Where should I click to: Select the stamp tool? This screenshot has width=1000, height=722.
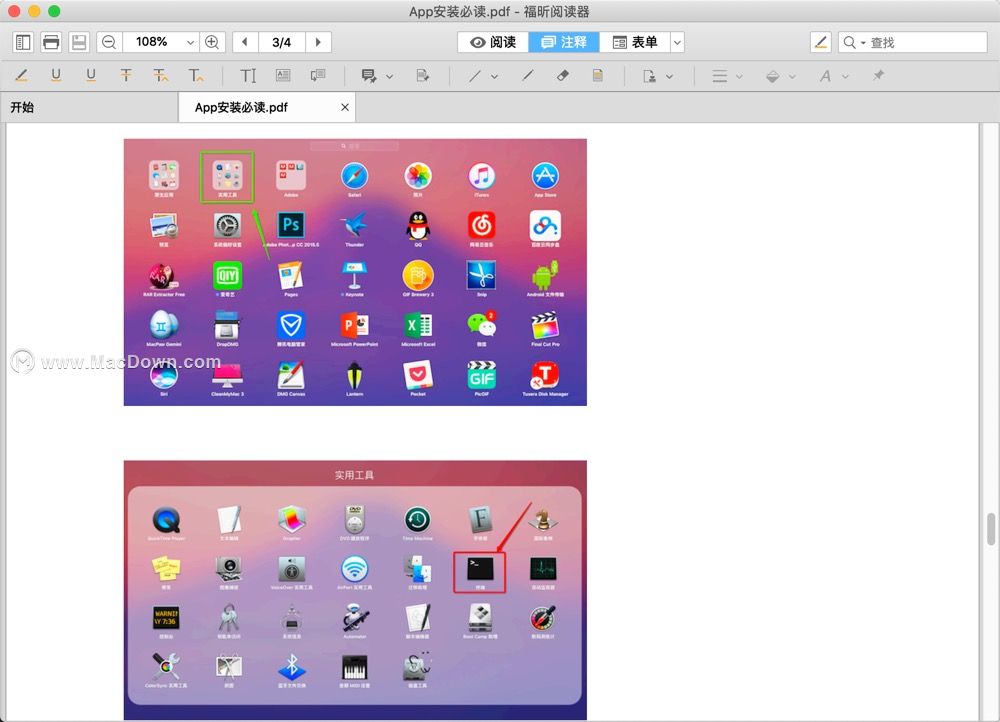[x=649, y=76]
